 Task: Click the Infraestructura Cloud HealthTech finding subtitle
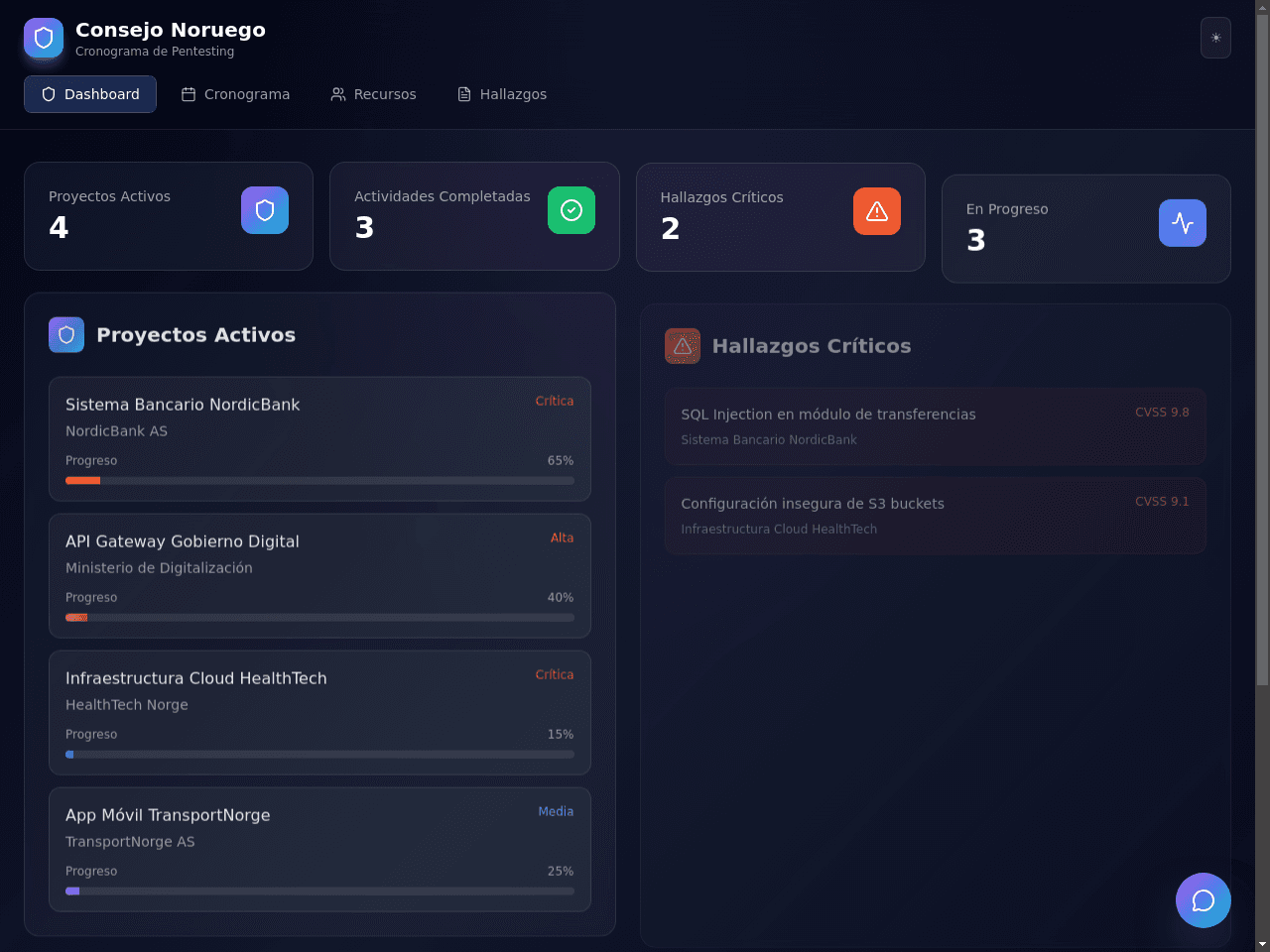(x=779, y=530)
